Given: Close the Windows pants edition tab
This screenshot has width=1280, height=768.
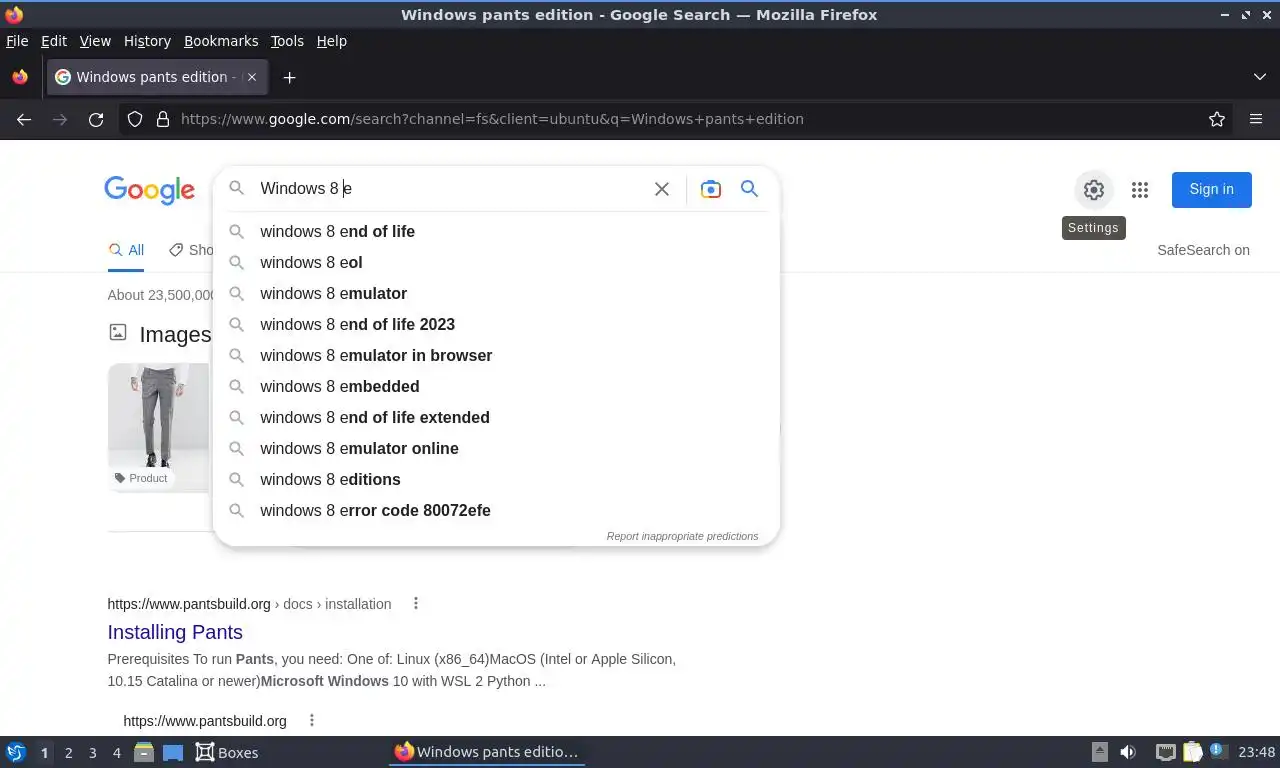Looking at the screenshot, I should (x=252, y=77).
